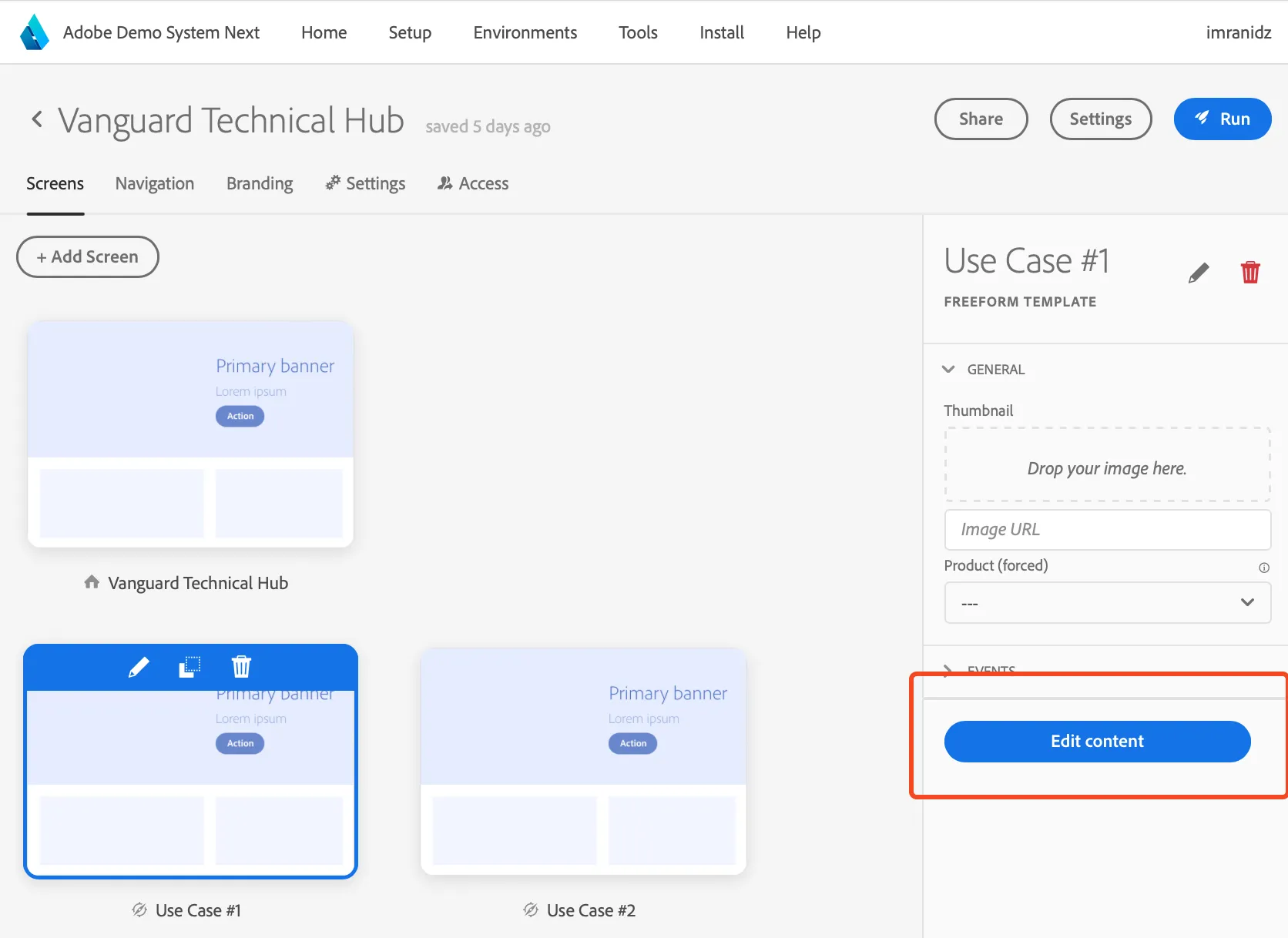Click the Run button
Screen dimensions: 1288x938
point(1222,119)
